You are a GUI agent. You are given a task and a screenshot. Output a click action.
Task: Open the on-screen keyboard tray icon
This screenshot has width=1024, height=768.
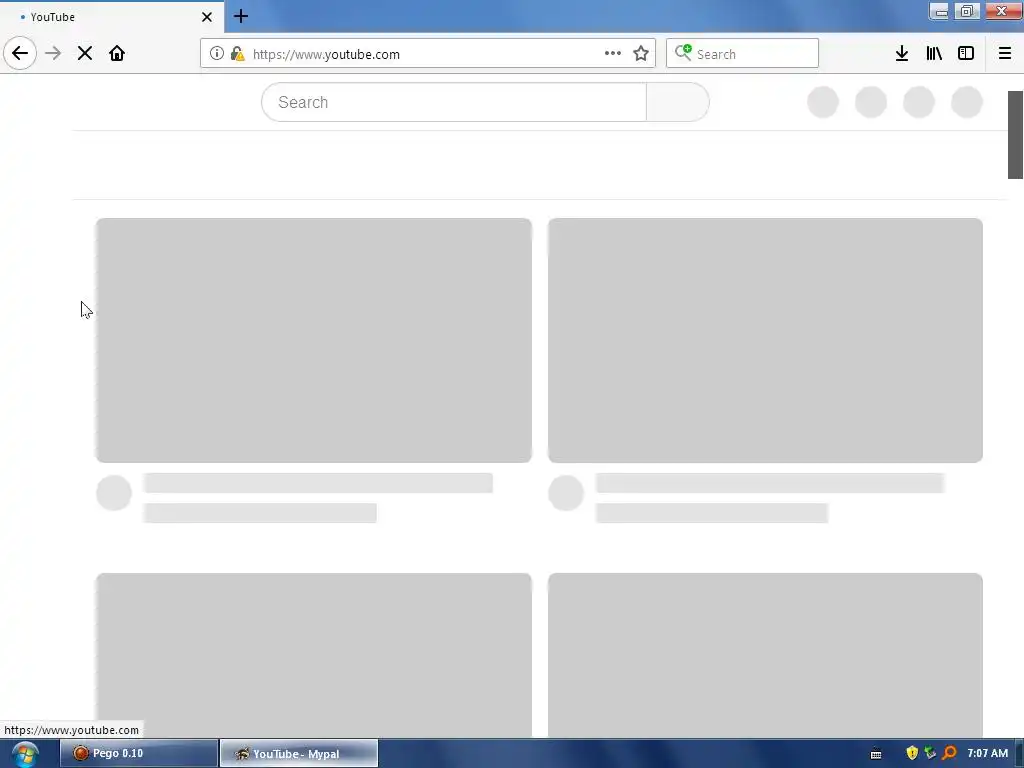tap(876, 755)
